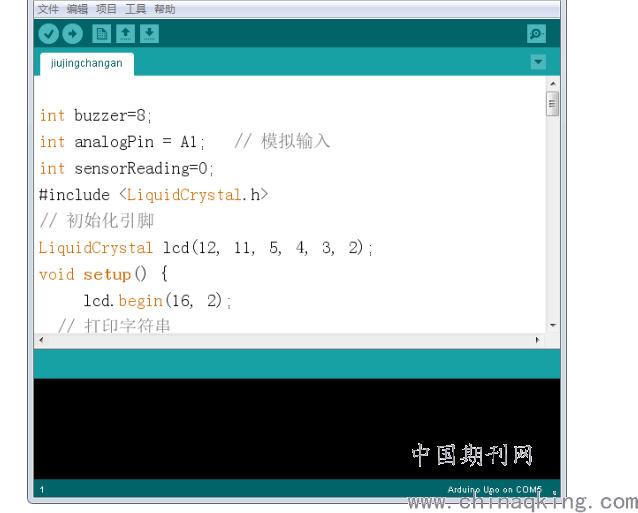Click the 'LiquidCrystal lcd(12, 11, 5, 4, 3, 2);' line

(206, 248)
